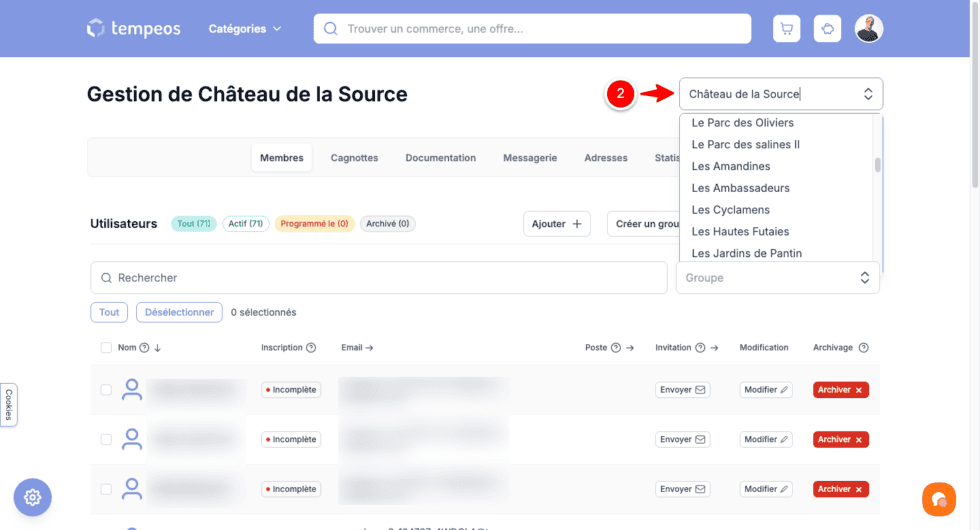Edit second row user with Modifier
Viewport: 980px width, 530px height.
pos(766,439)
